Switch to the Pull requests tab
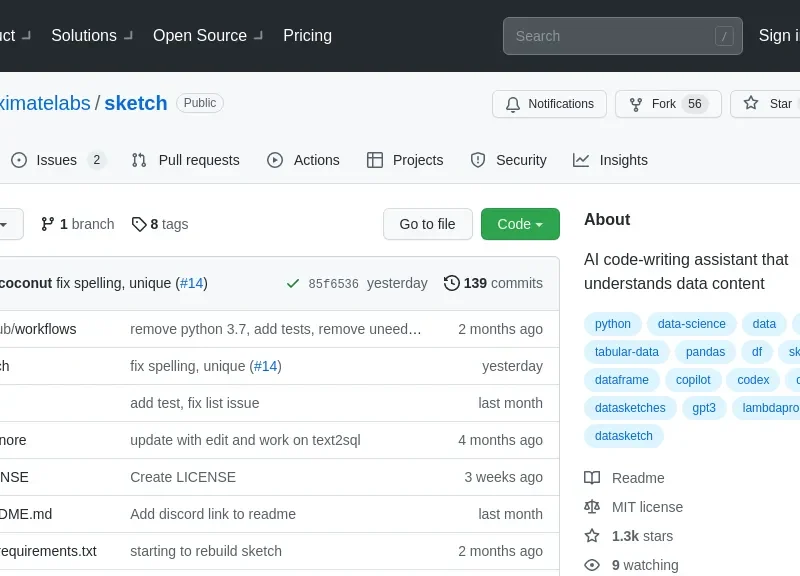 [x=185, y=160]
